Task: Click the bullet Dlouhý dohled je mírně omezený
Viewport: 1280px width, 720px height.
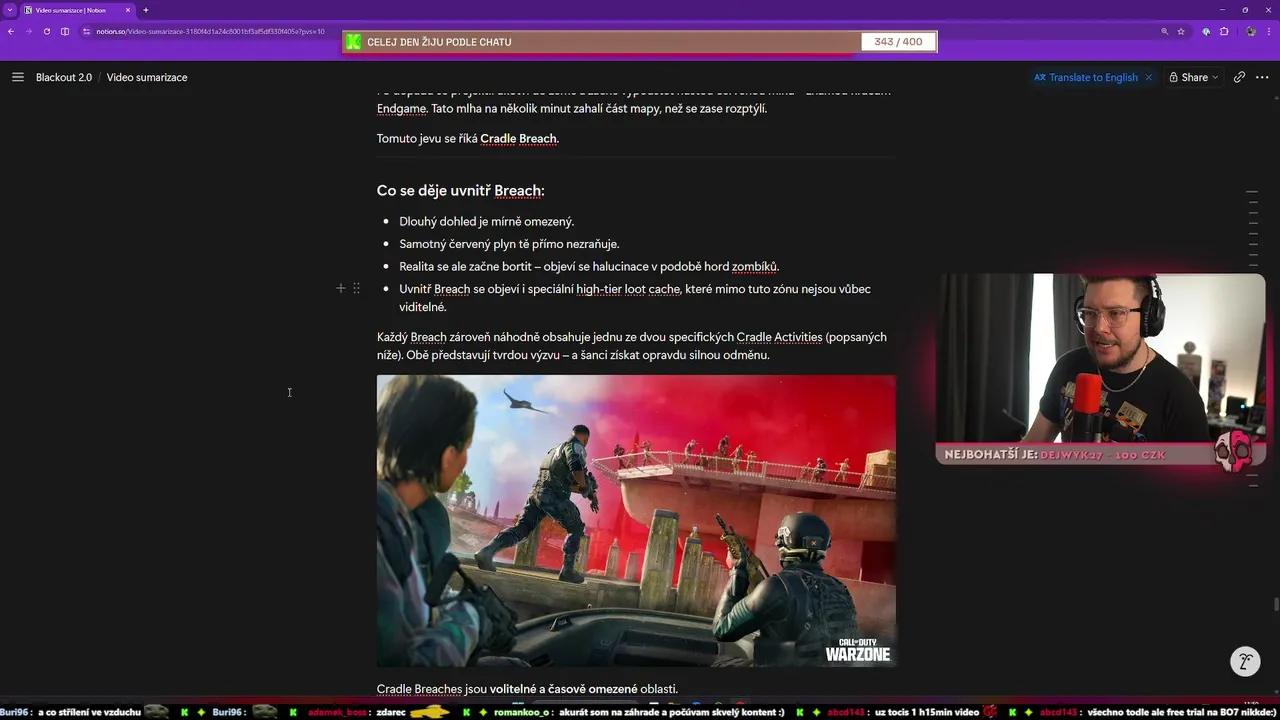Action: (486, 221)
